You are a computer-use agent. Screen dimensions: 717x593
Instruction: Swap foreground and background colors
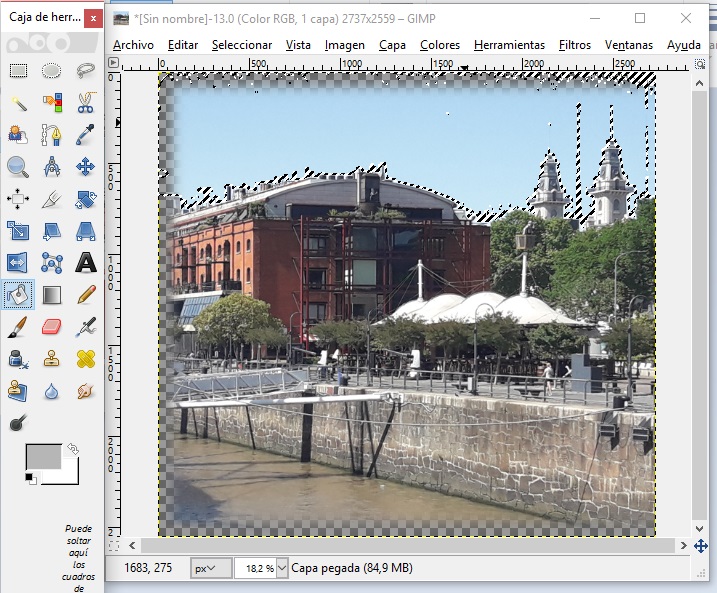click(x=73, y=449)
